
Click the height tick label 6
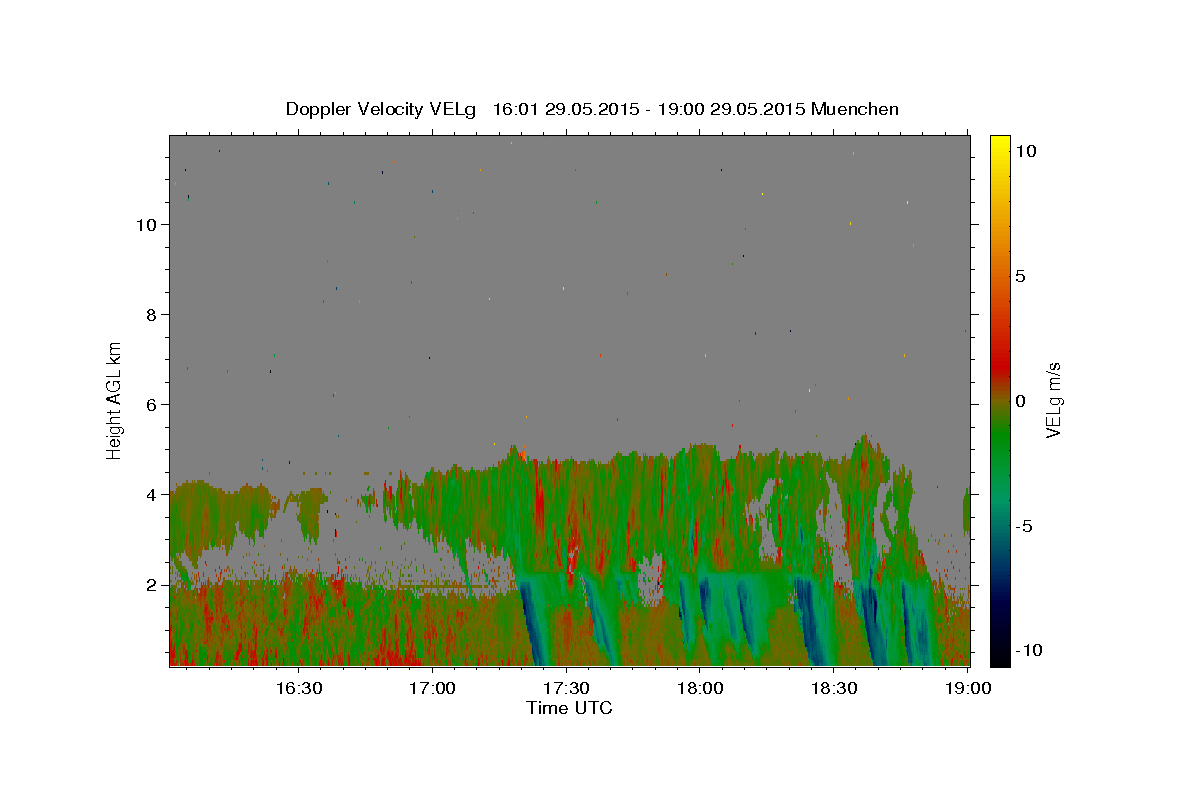click(x=151, y=405)
